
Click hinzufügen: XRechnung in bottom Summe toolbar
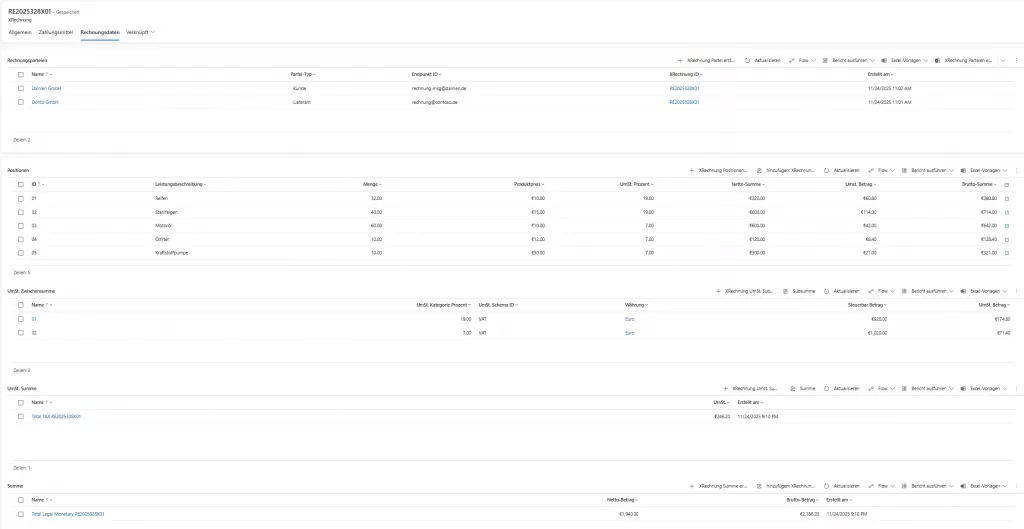786,486
